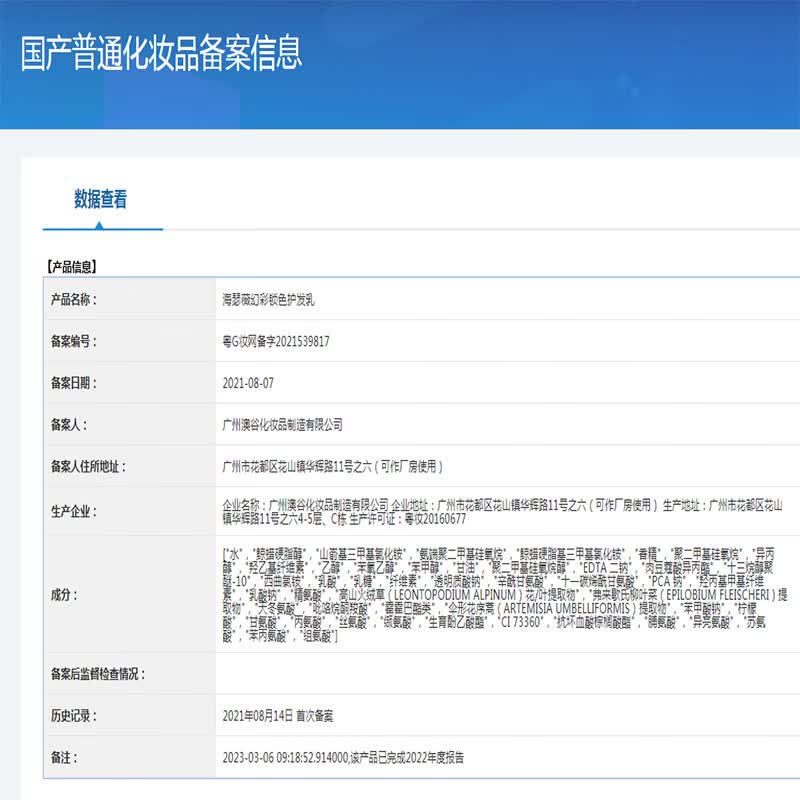
Task: Select history entry 2021年08月14日 首次备案
Action: tap(278, 716)
